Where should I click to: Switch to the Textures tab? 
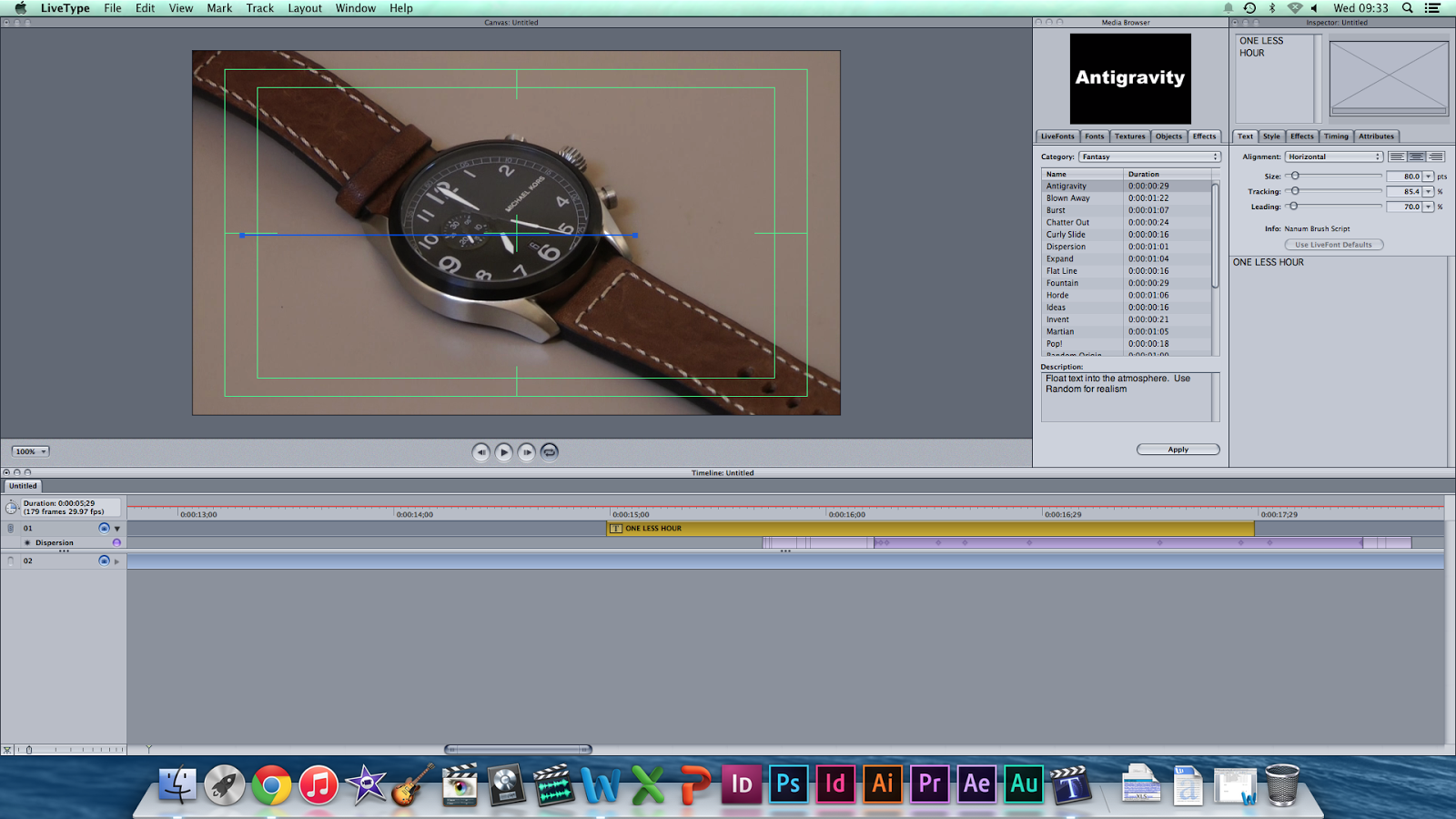[1130, 136]
